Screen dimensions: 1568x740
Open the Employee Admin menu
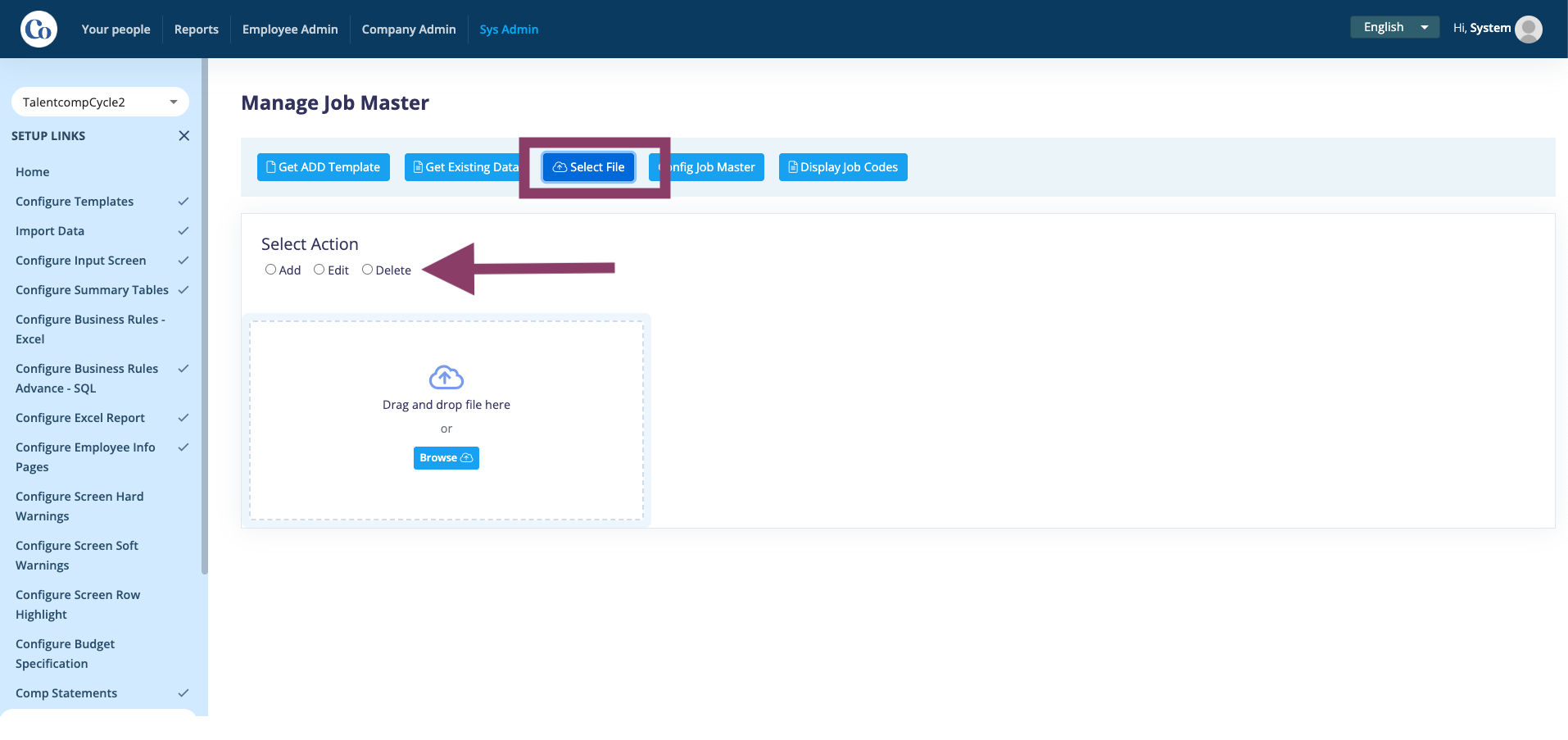[x=290, y=30]
